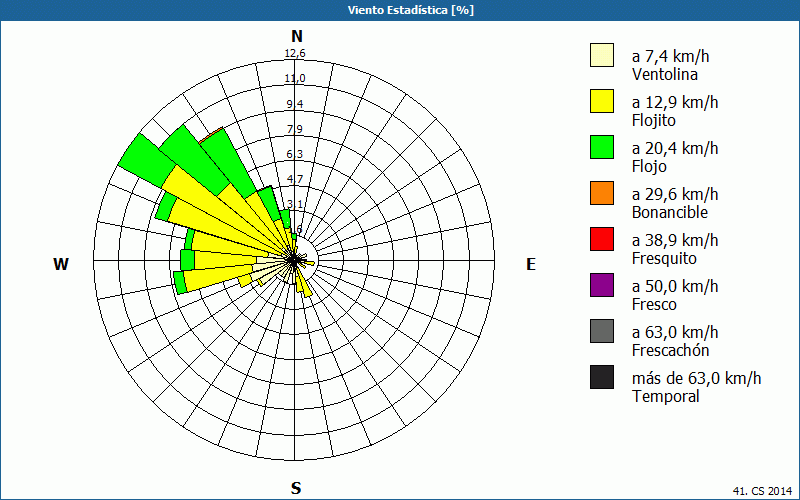800x500 pixels.
Task: Click the S compass label
Action: tap(296, 488)
